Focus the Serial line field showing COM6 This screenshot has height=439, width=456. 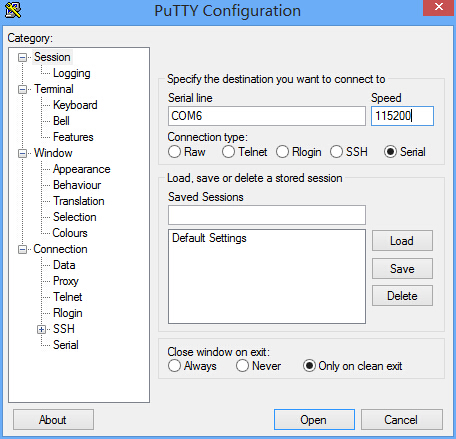[x=267, y=116]
